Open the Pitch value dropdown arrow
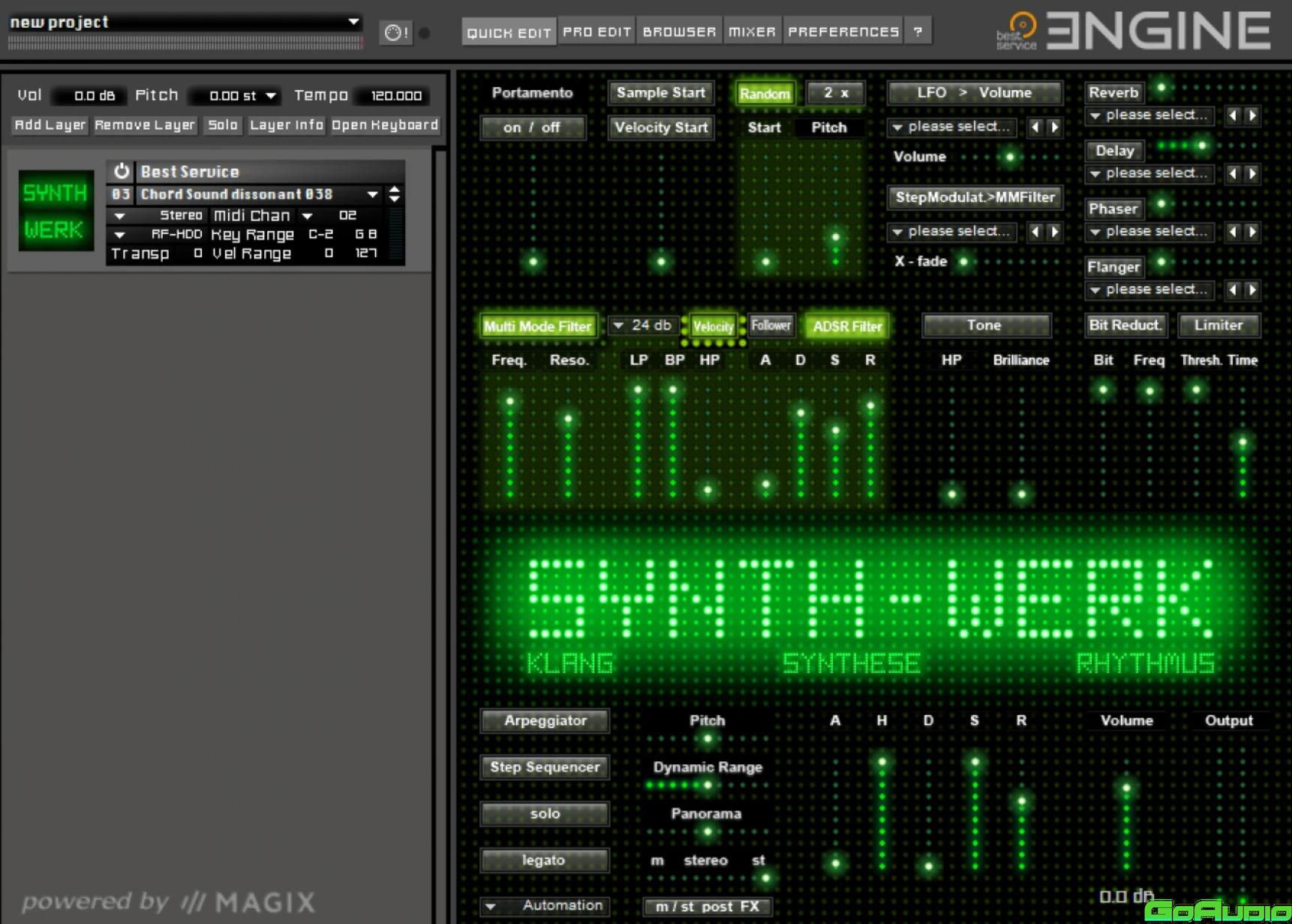The height and width of the screenshot is (924, 1292). coord(271,96)
